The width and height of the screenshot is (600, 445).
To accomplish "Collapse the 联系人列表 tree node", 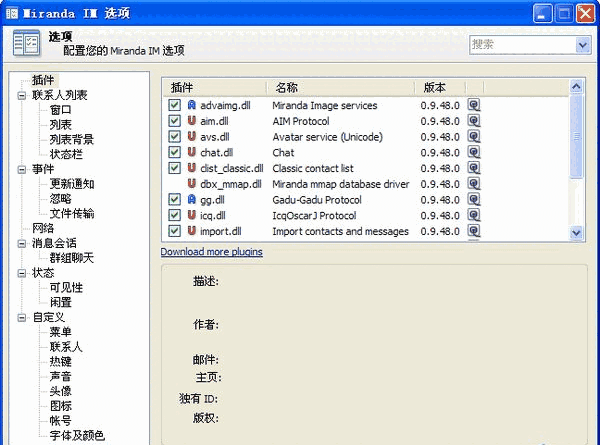I will click(x=22, y=95).
